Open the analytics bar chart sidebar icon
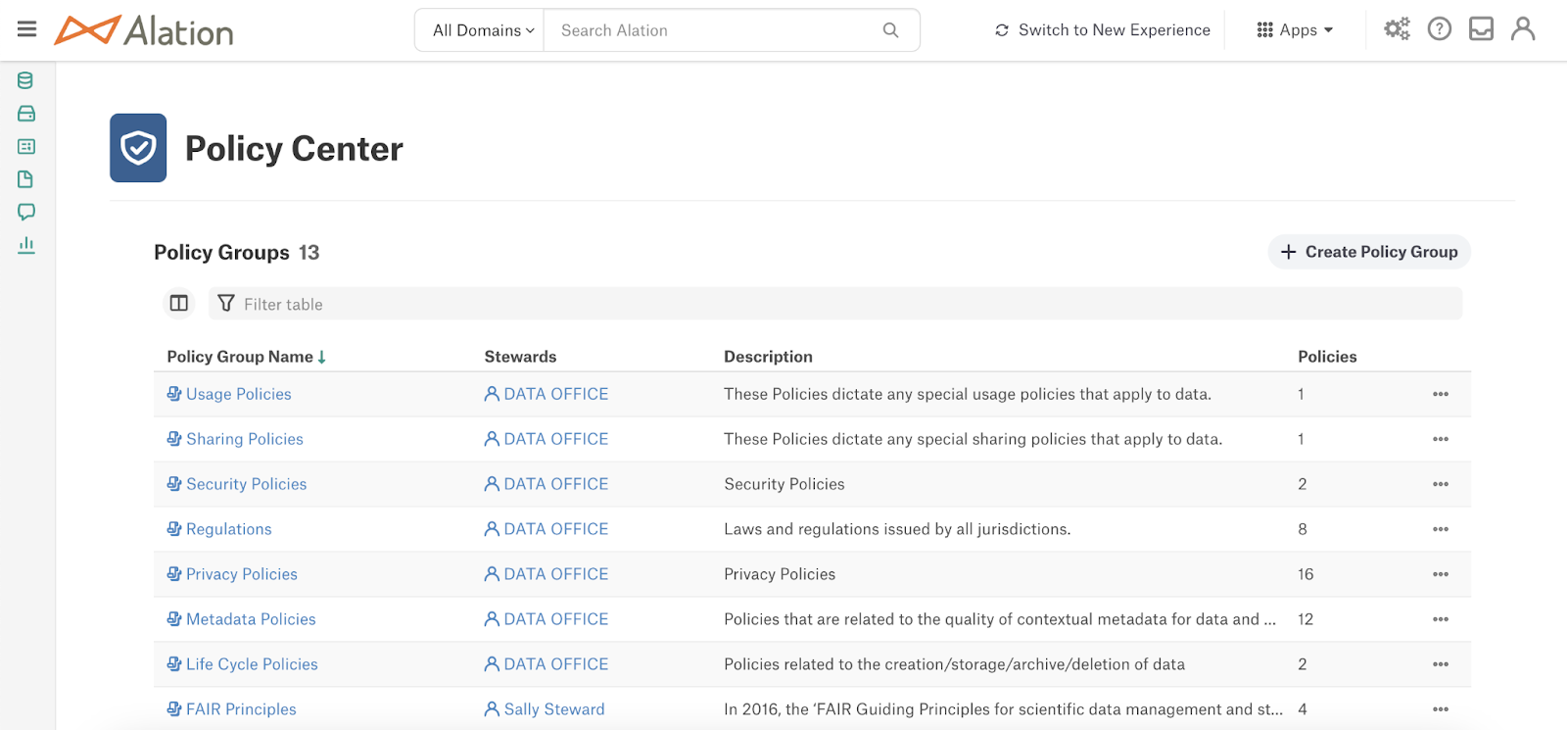Screen dimensions: 1568x730 coord(26,245)
